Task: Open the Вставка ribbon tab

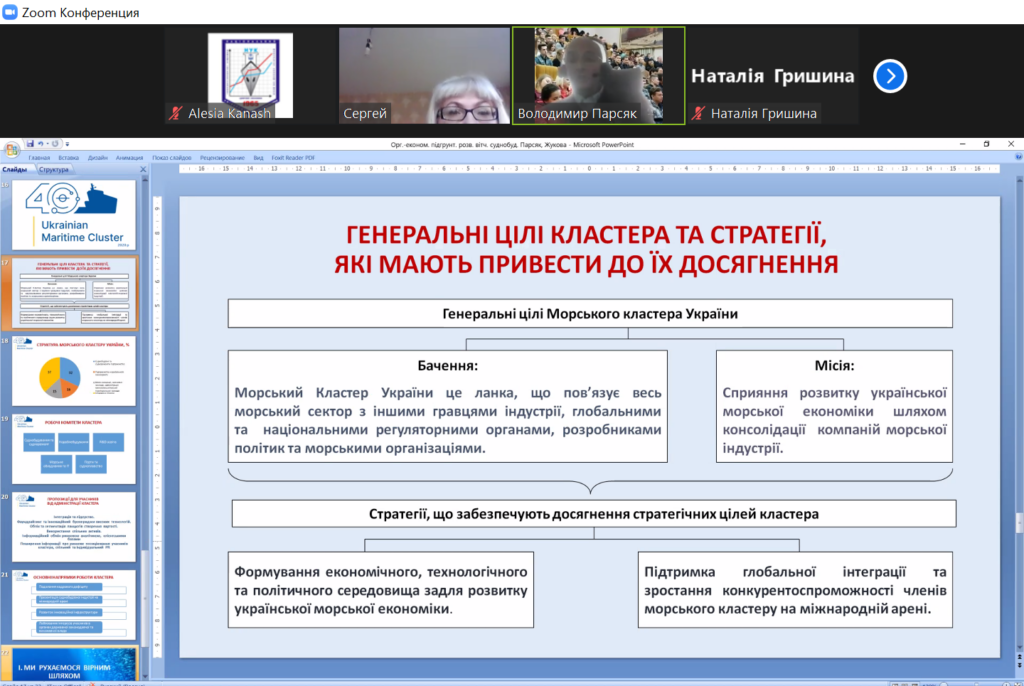Action: (x=68, y=158)
